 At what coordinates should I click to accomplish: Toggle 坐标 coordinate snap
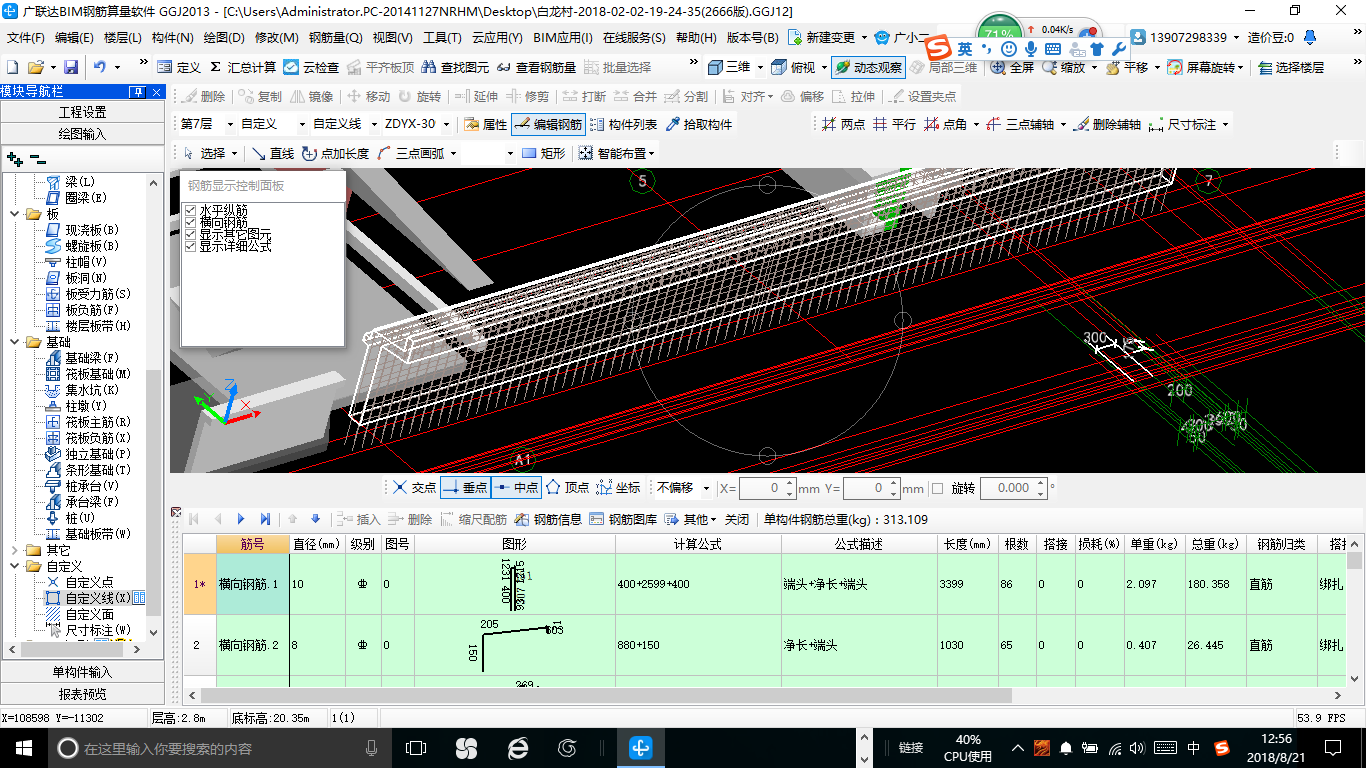pyautogui.click(x=618, y=488)
